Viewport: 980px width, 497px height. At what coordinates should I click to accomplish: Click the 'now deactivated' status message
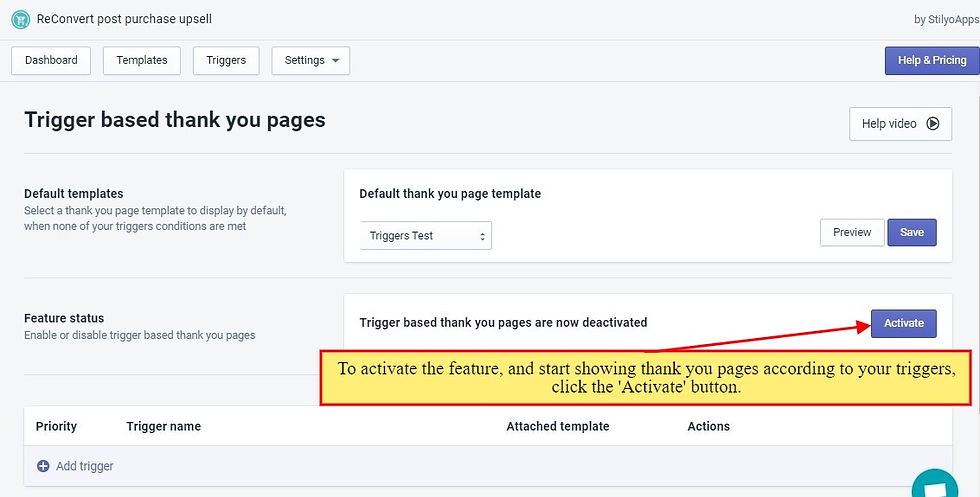503,323
